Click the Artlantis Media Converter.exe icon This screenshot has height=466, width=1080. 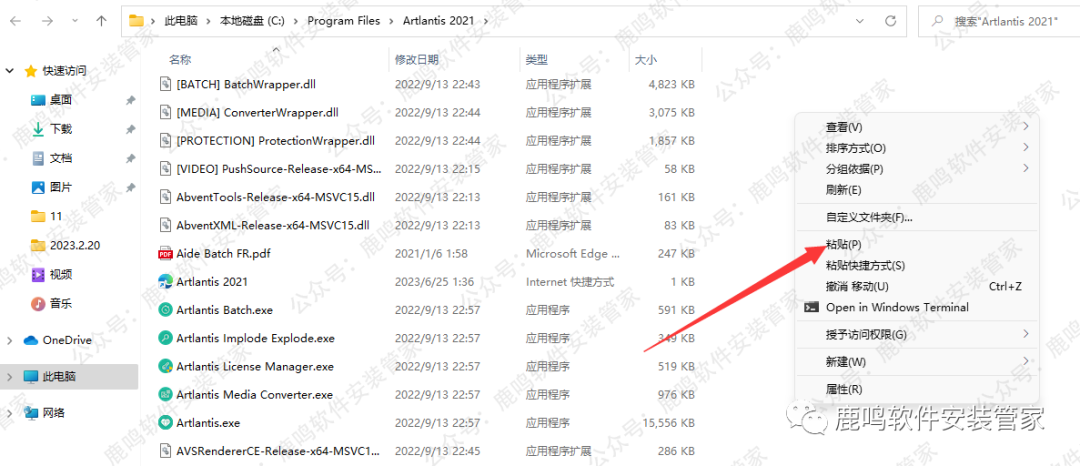pos(166,395)
